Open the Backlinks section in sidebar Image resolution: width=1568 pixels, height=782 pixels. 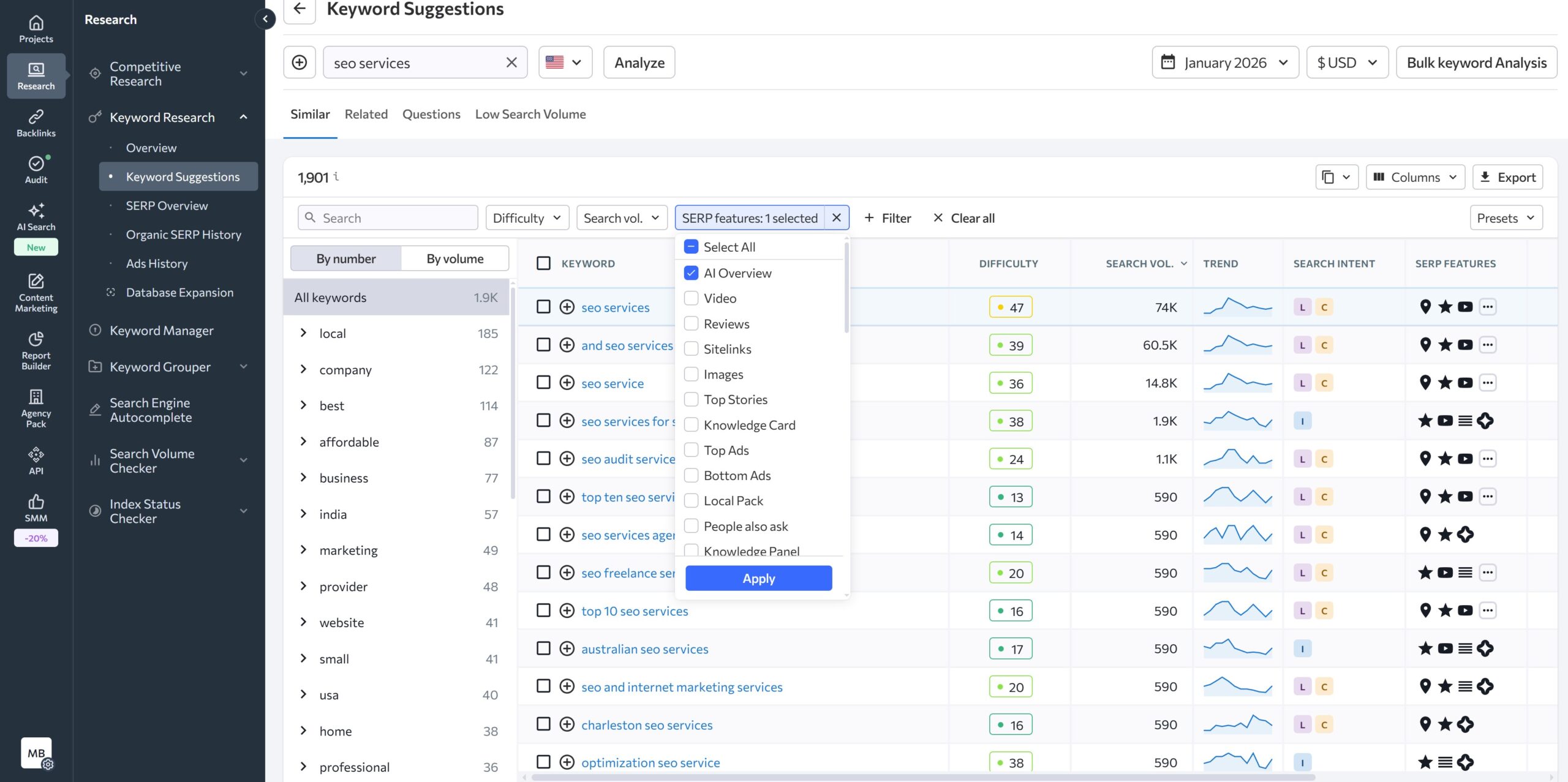click(x=36, y=122)
